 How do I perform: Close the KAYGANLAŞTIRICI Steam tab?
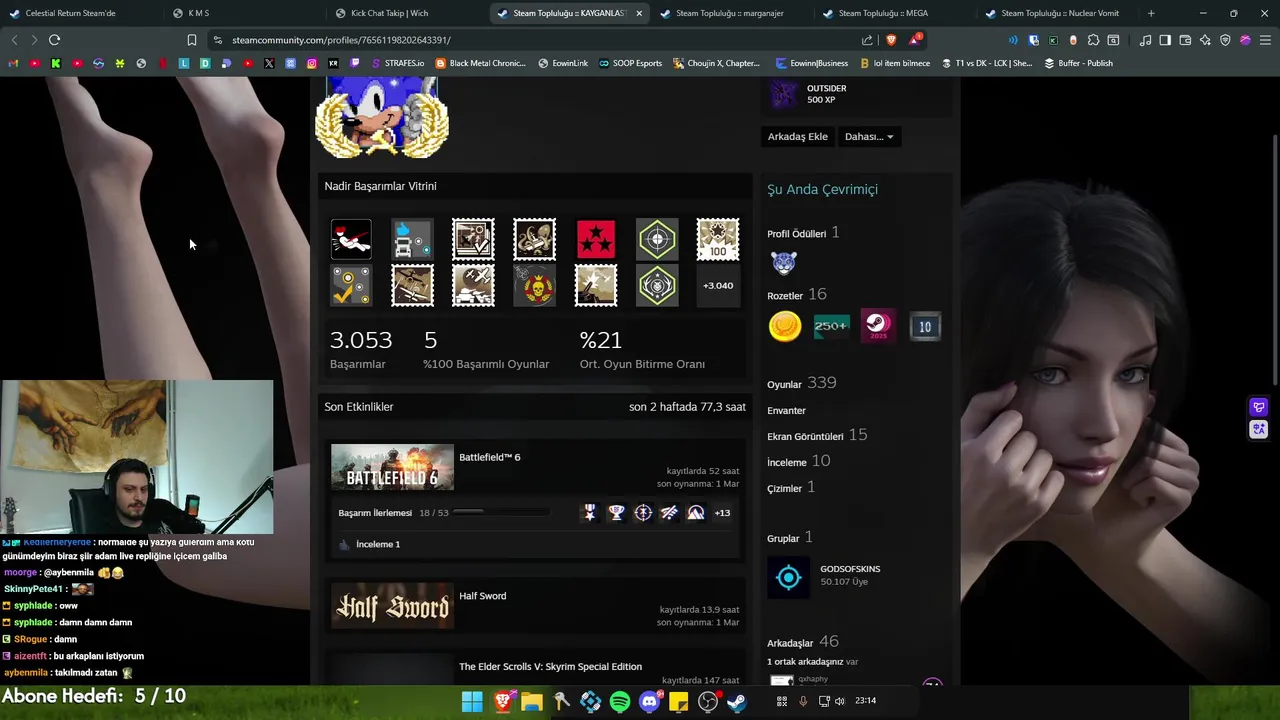639,13
